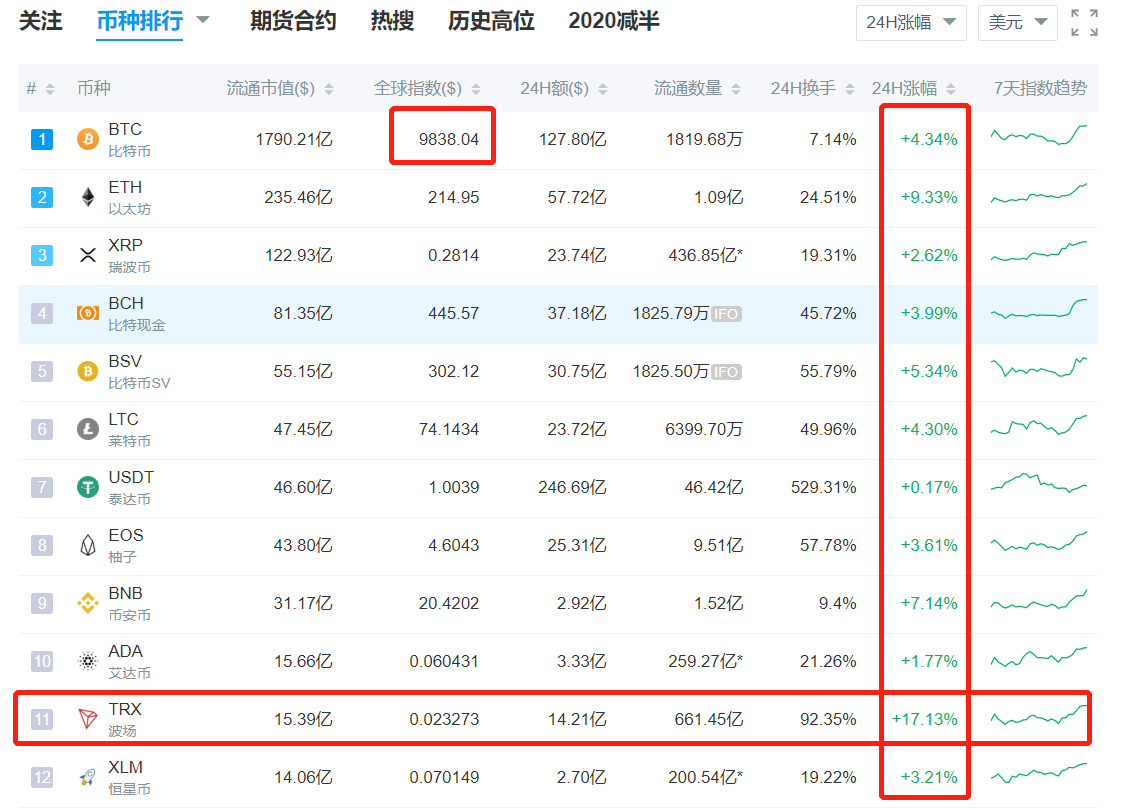1125x810 pixels.
Task: Click rank badge 3 for XRP
Action: coord(42,255)
